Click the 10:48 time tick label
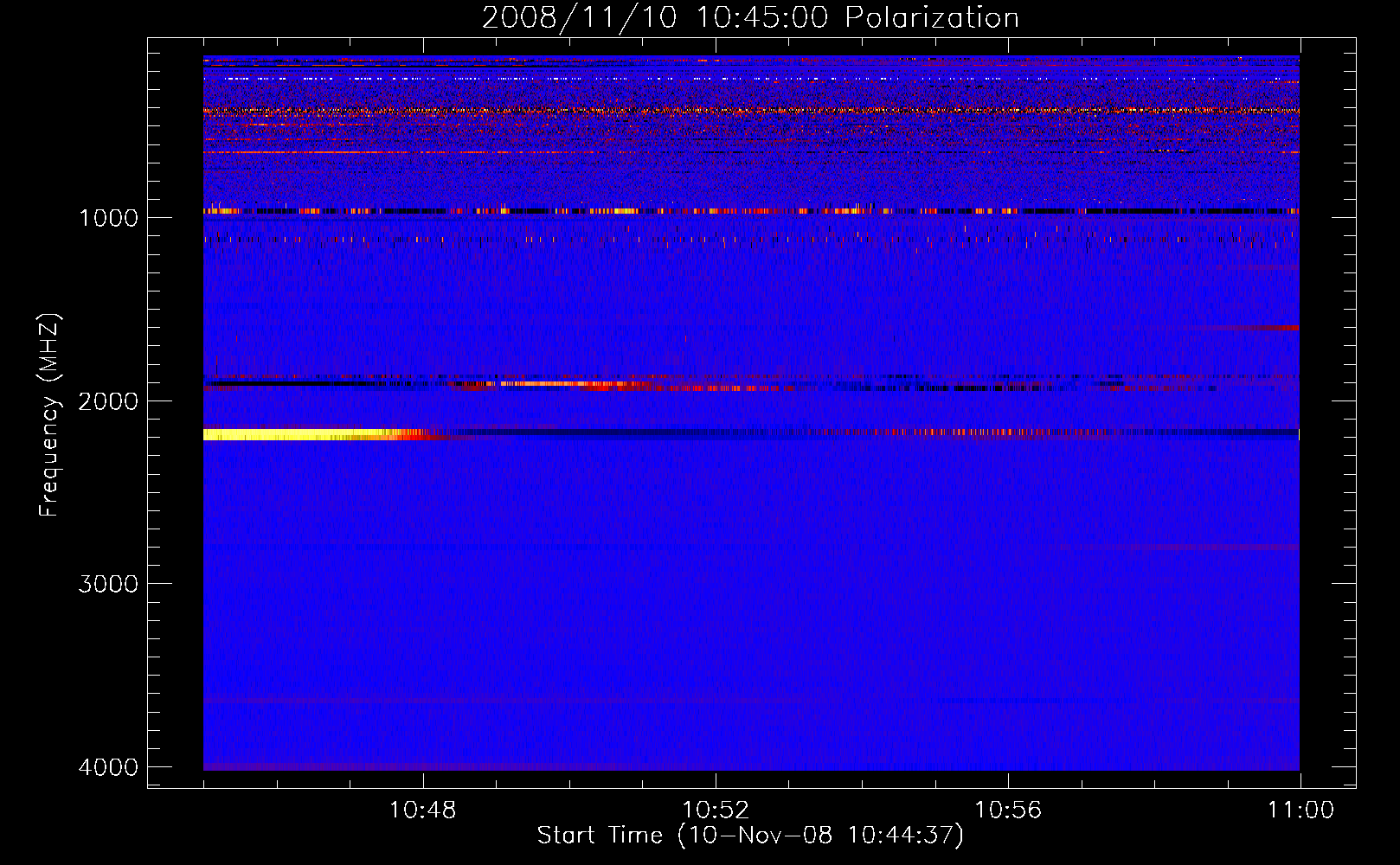1400x865 pixels. tap(423, 811)
